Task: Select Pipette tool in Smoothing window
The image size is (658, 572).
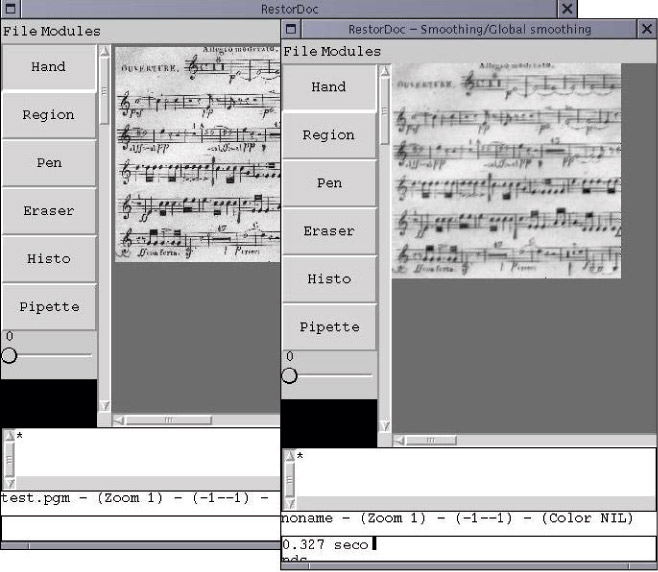Action: [329, 327]
